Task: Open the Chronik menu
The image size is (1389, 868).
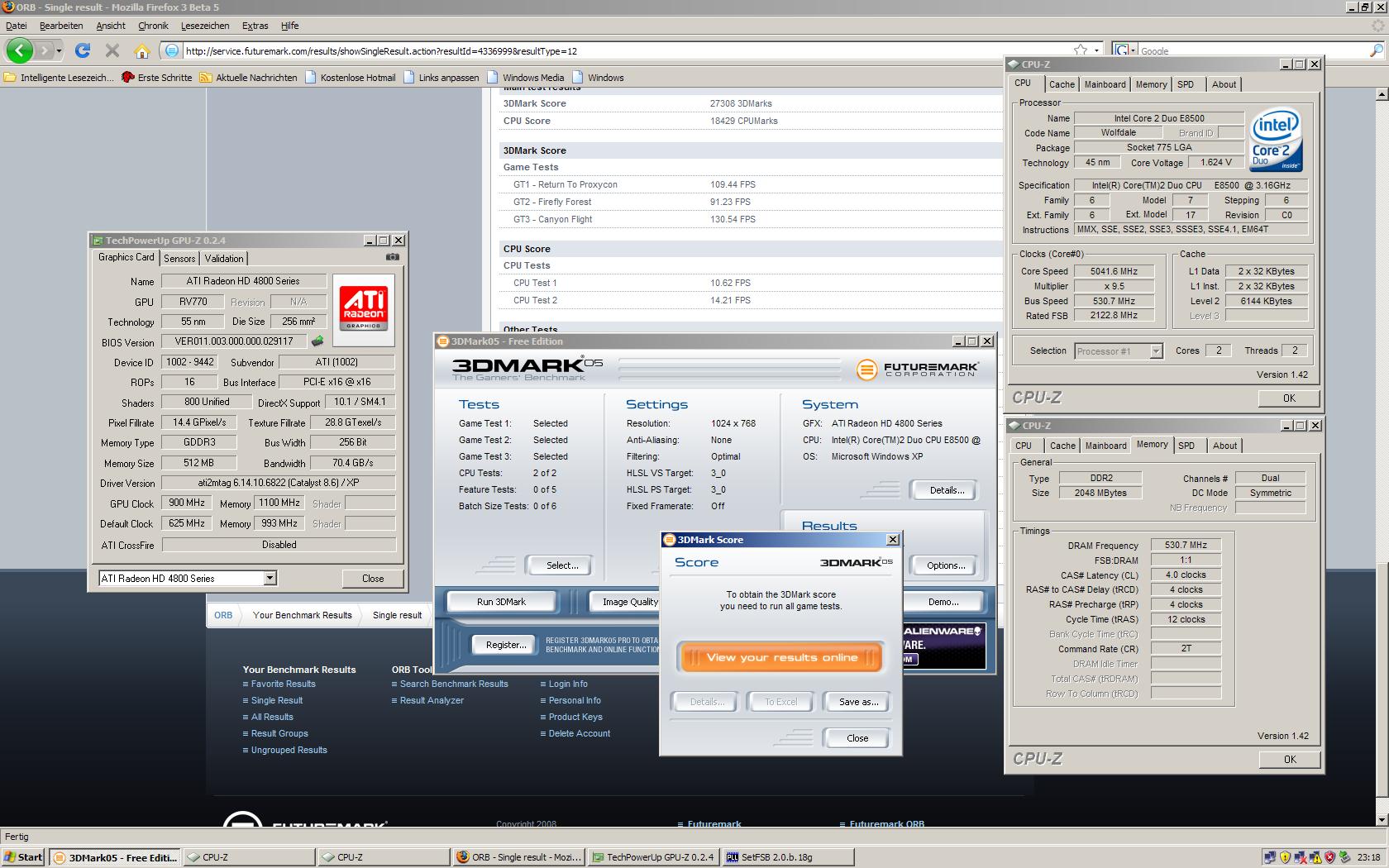Action: click(153, 26)
